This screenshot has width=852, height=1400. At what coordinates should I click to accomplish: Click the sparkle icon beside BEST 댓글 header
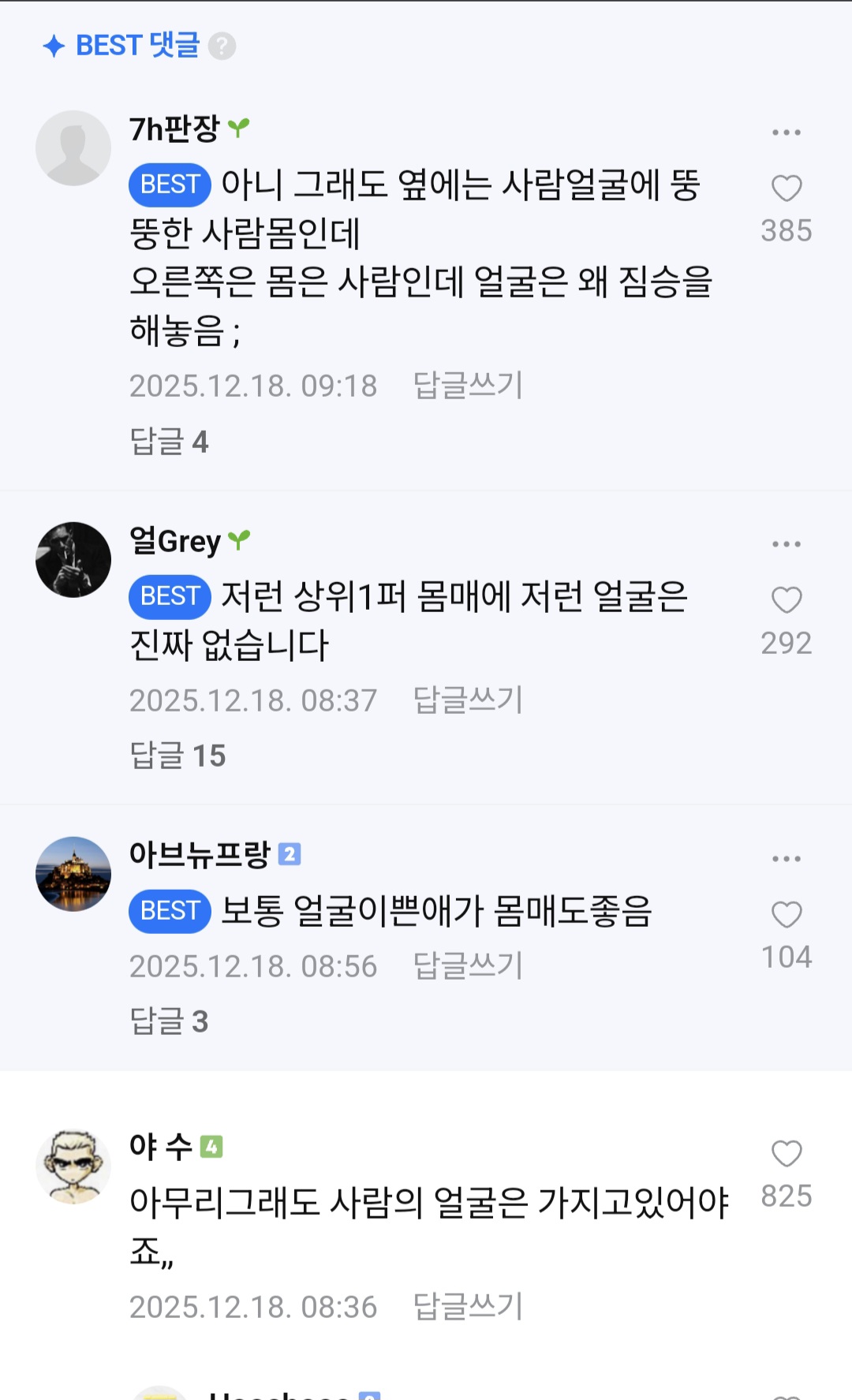[54, 47]
